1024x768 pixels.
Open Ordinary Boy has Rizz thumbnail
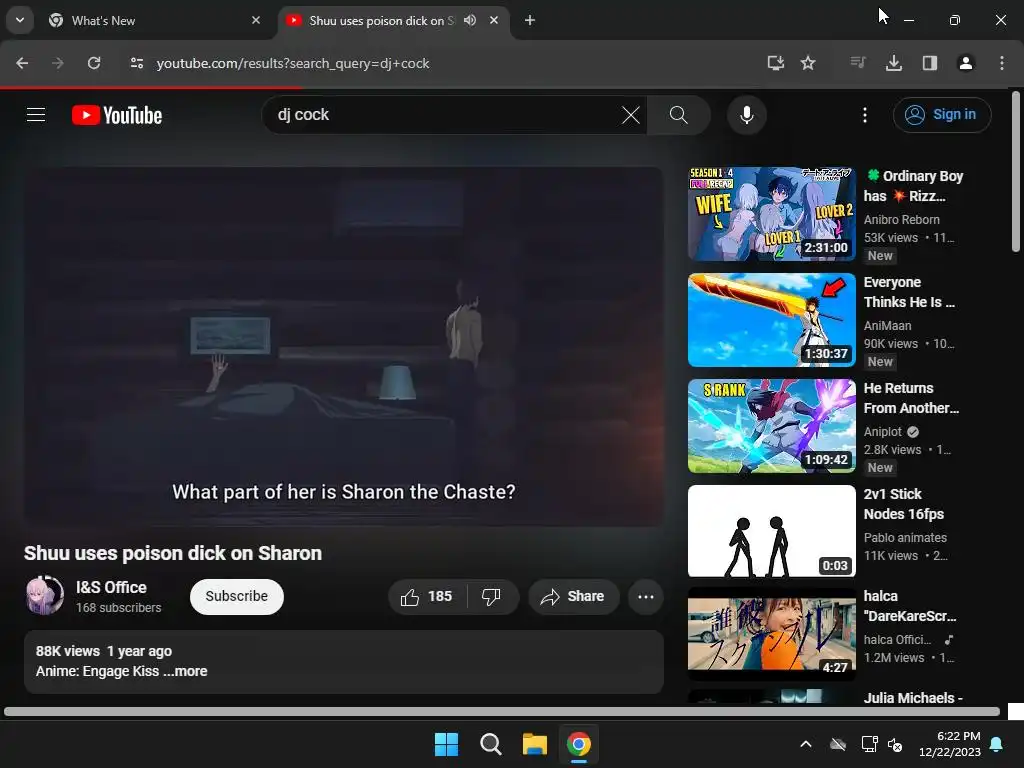pos(771,214)
